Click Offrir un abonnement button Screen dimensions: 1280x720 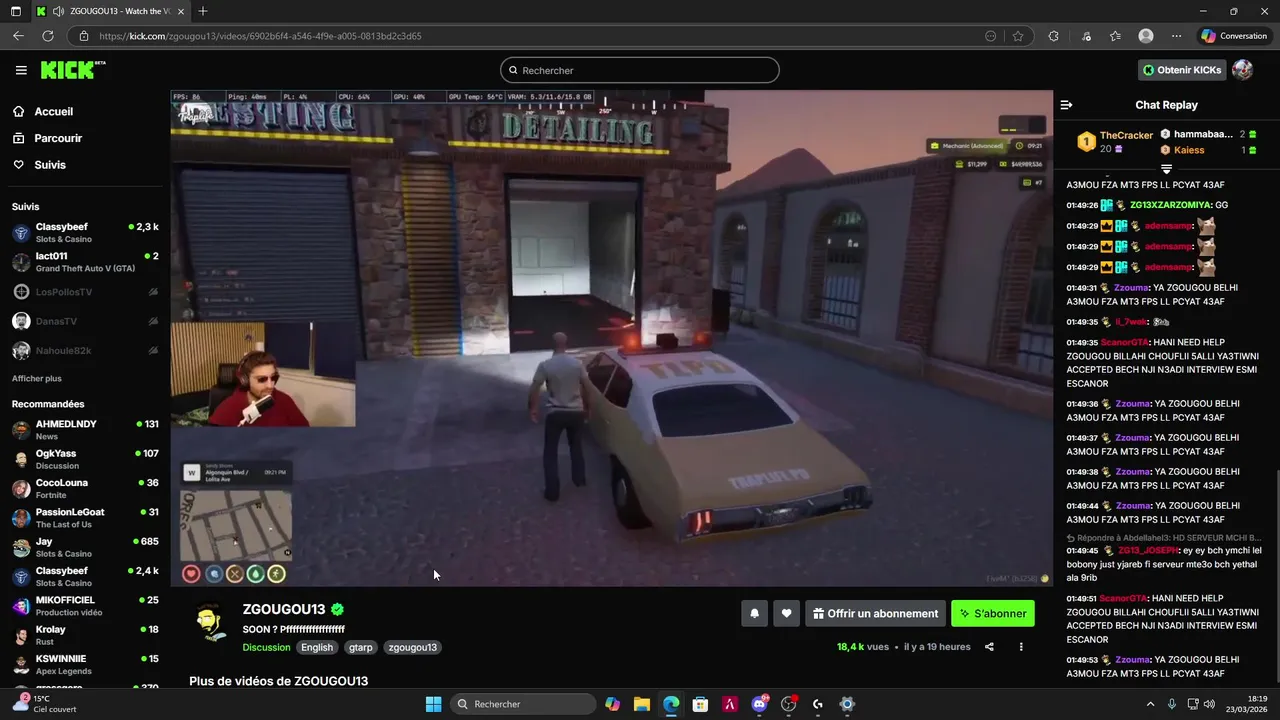(876, 614)
